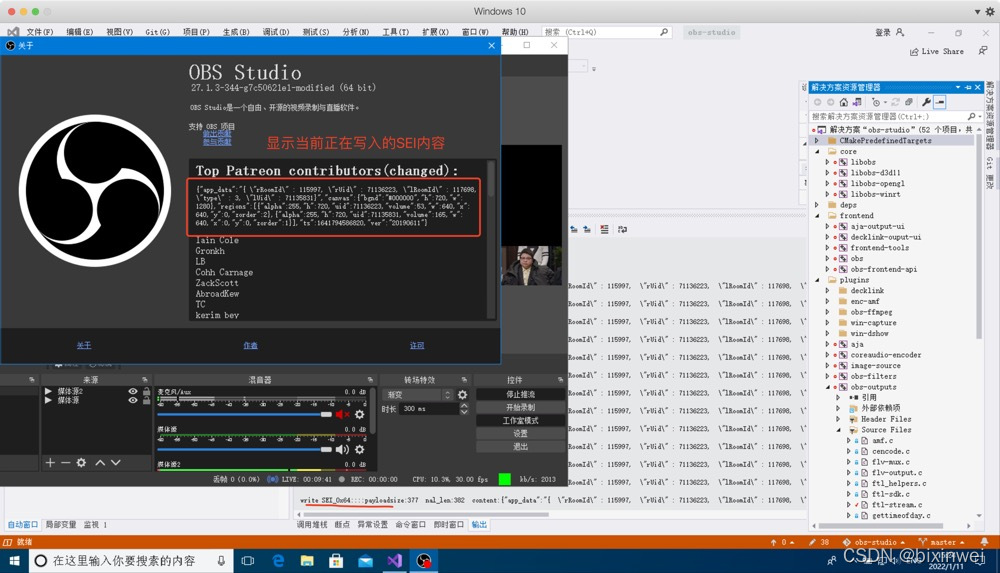Click the 设置 button in OBS controls
Image resolution: width=1000 pixels, height=573 pixels.
(520, 433)
